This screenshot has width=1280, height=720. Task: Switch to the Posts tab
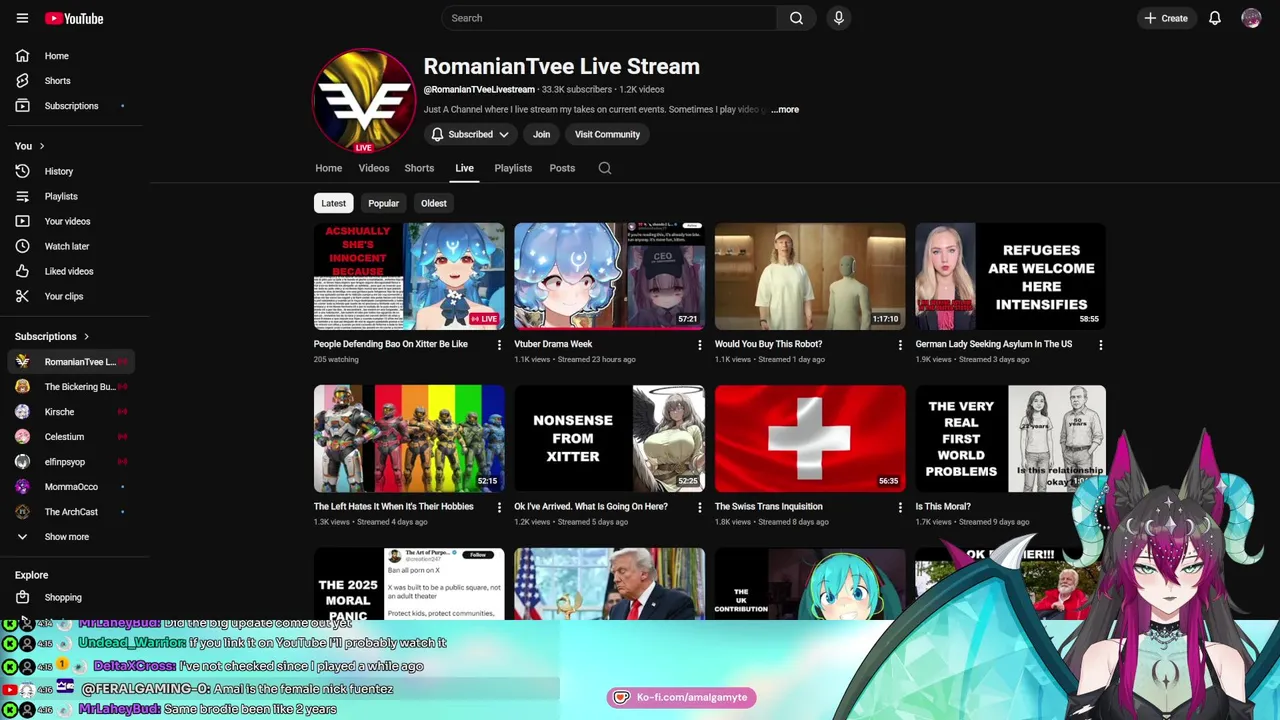coord(562,168)
